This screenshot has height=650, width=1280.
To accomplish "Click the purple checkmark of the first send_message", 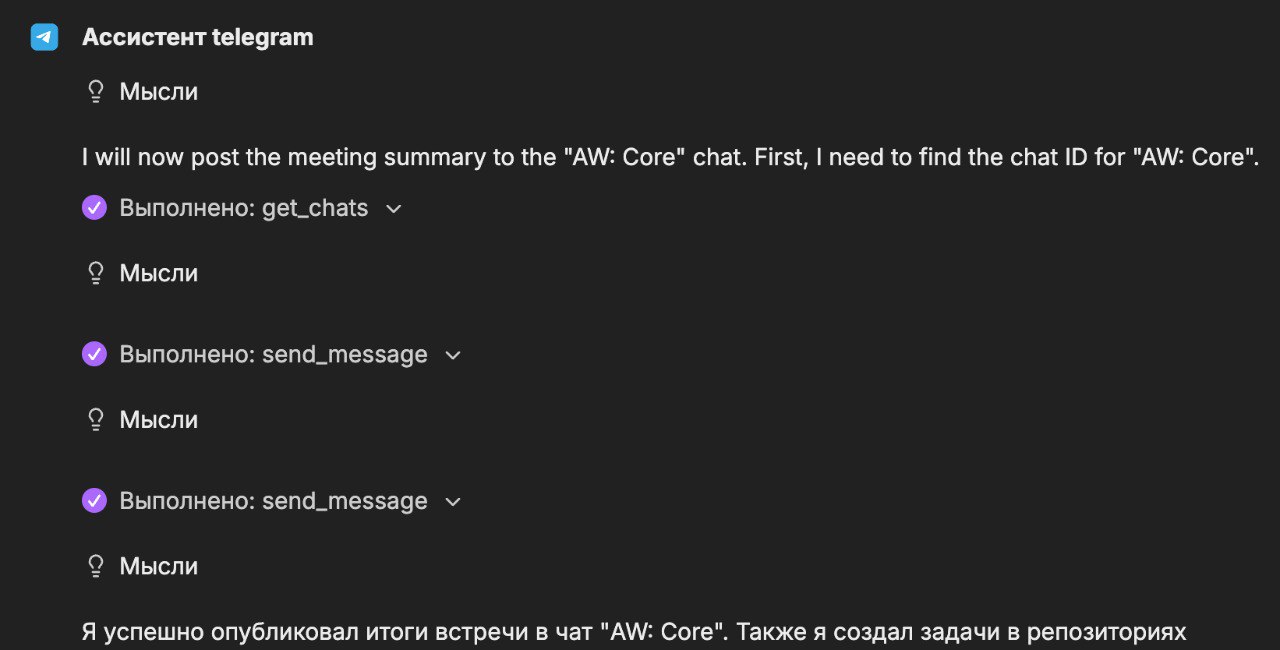I will coord(94,354).
